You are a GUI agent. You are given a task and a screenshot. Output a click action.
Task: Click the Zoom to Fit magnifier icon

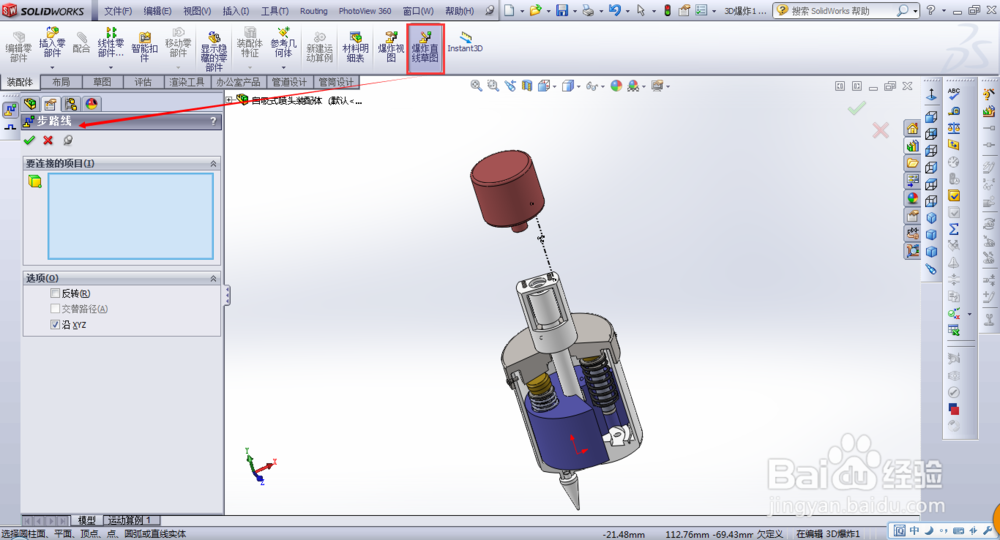476,85
